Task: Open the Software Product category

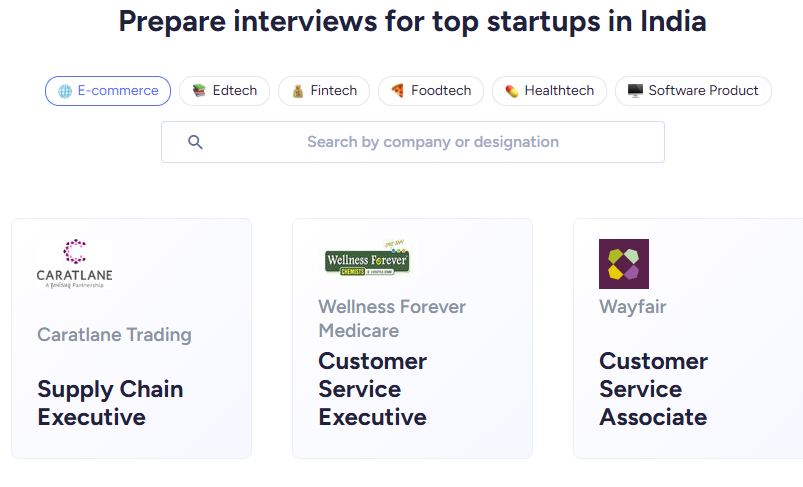Action: pos(693,91)
